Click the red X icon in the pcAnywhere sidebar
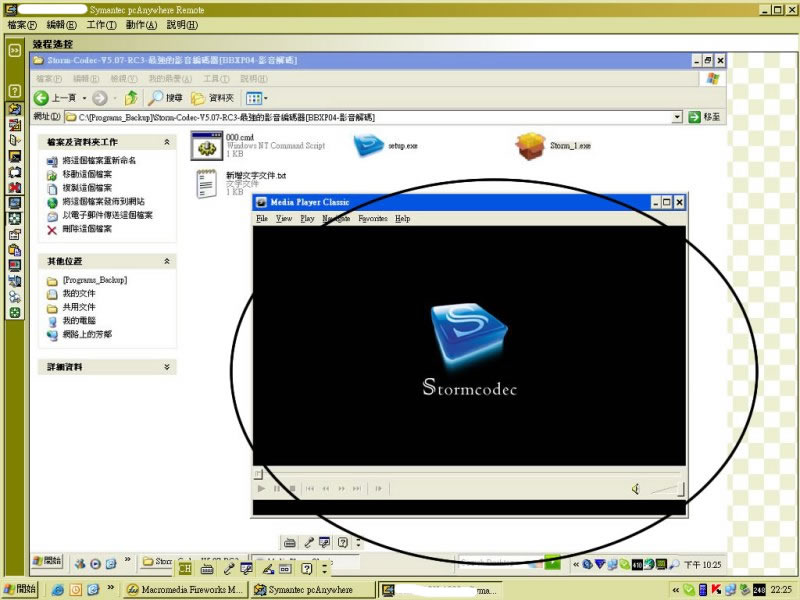Viewport: 800px width, 600px height. point(14,187)
